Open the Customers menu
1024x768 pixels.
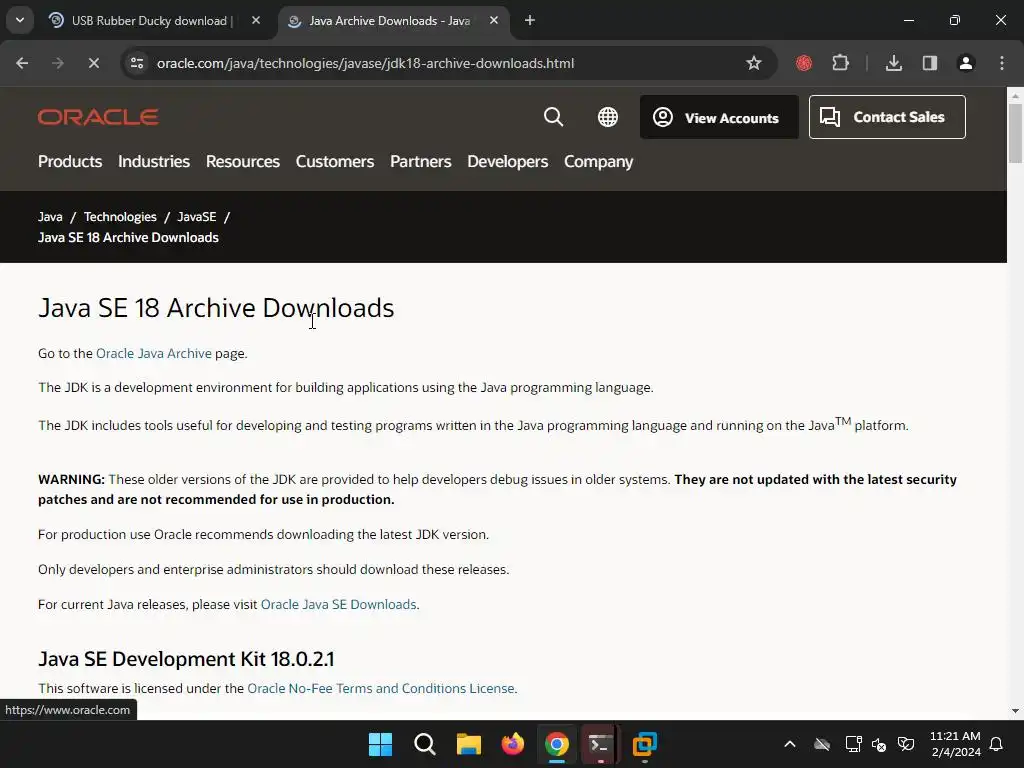pyautogui.click(x=335, y=161)
